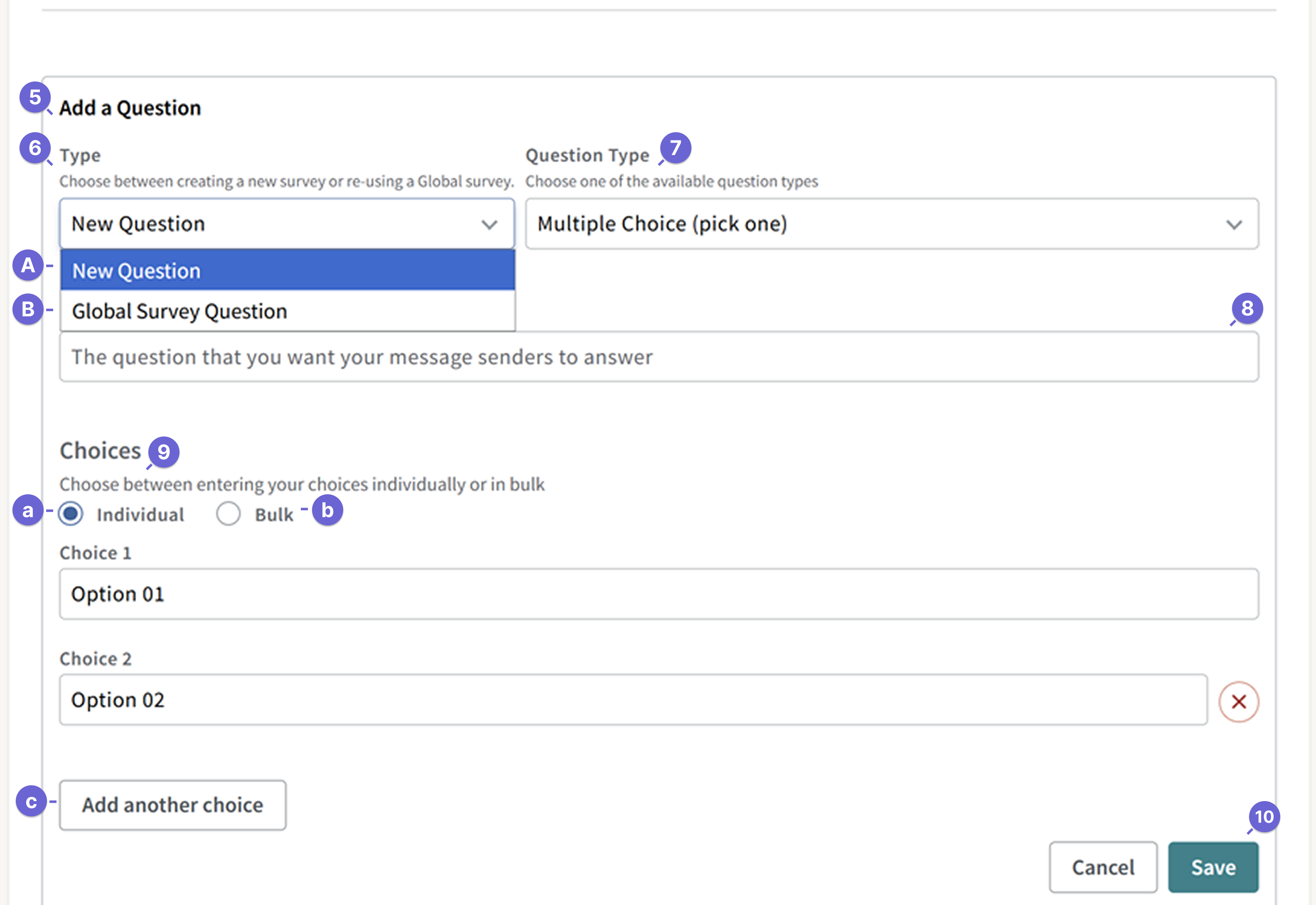Click the chevron arrow in Type box

(x=489, y=224)
